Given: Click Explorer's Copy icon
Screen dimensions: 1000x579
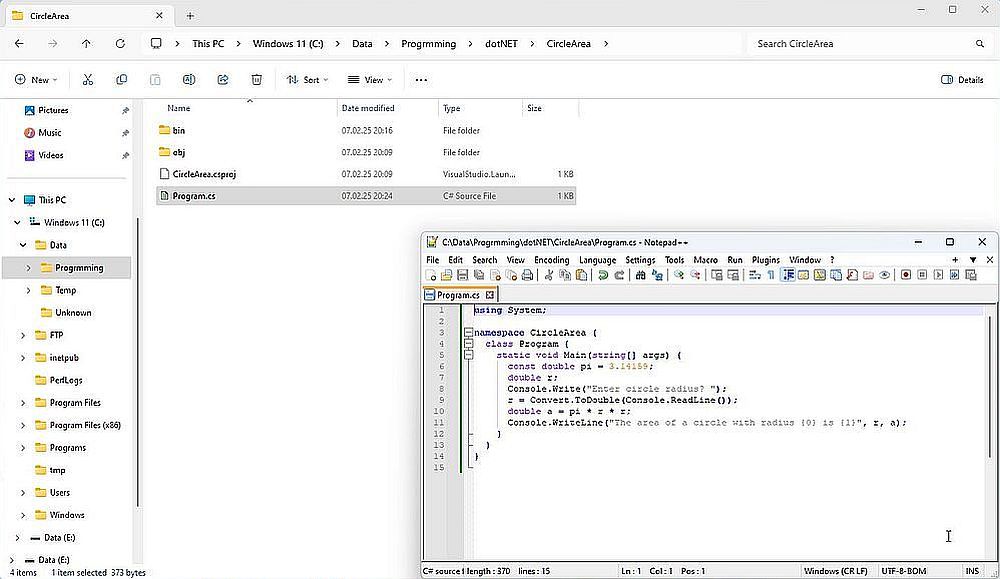Looking at the screenshot, I should coord(121,80).
